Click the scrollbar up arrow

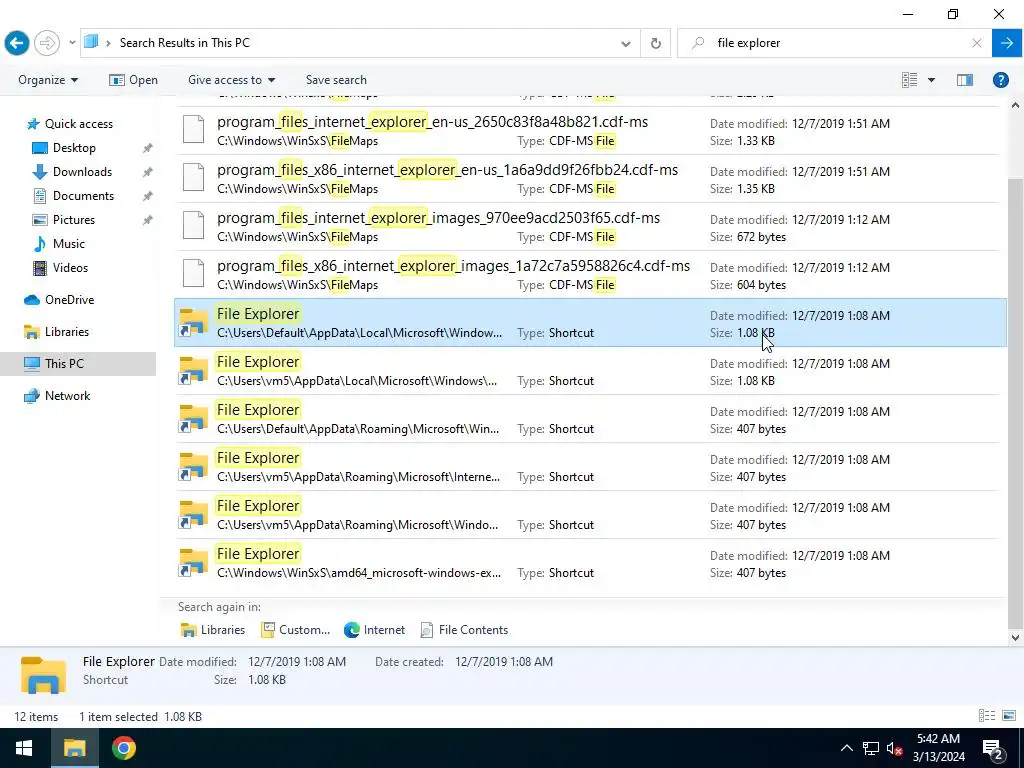(x=1015, y=105)
